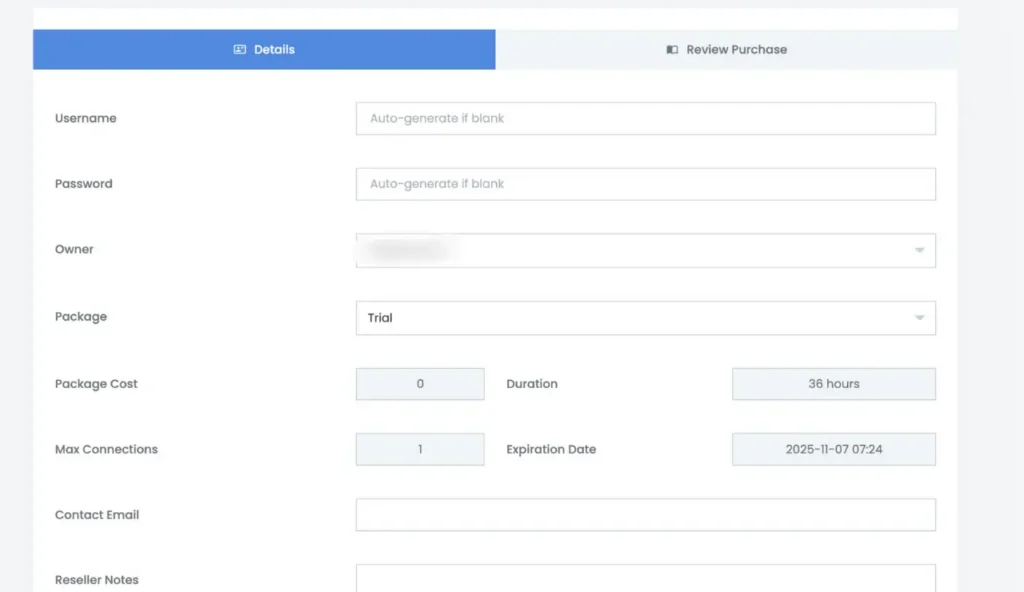Image resolution: width=1024 pixels, height=592 pixels.
Task: Open the Owner dropdown list
Action: (645, 250)
